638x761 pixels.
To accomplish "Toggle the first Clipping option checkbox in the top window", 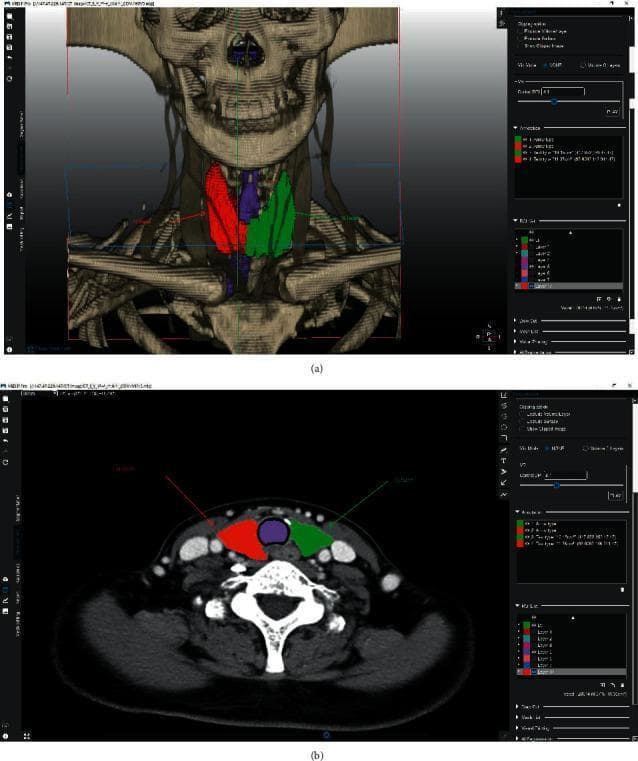I will (520, 31).
